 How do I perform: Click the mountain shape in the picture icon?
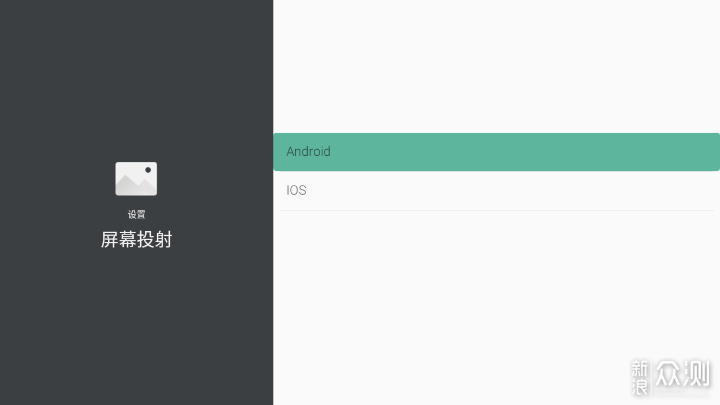(x=130, y=186)
